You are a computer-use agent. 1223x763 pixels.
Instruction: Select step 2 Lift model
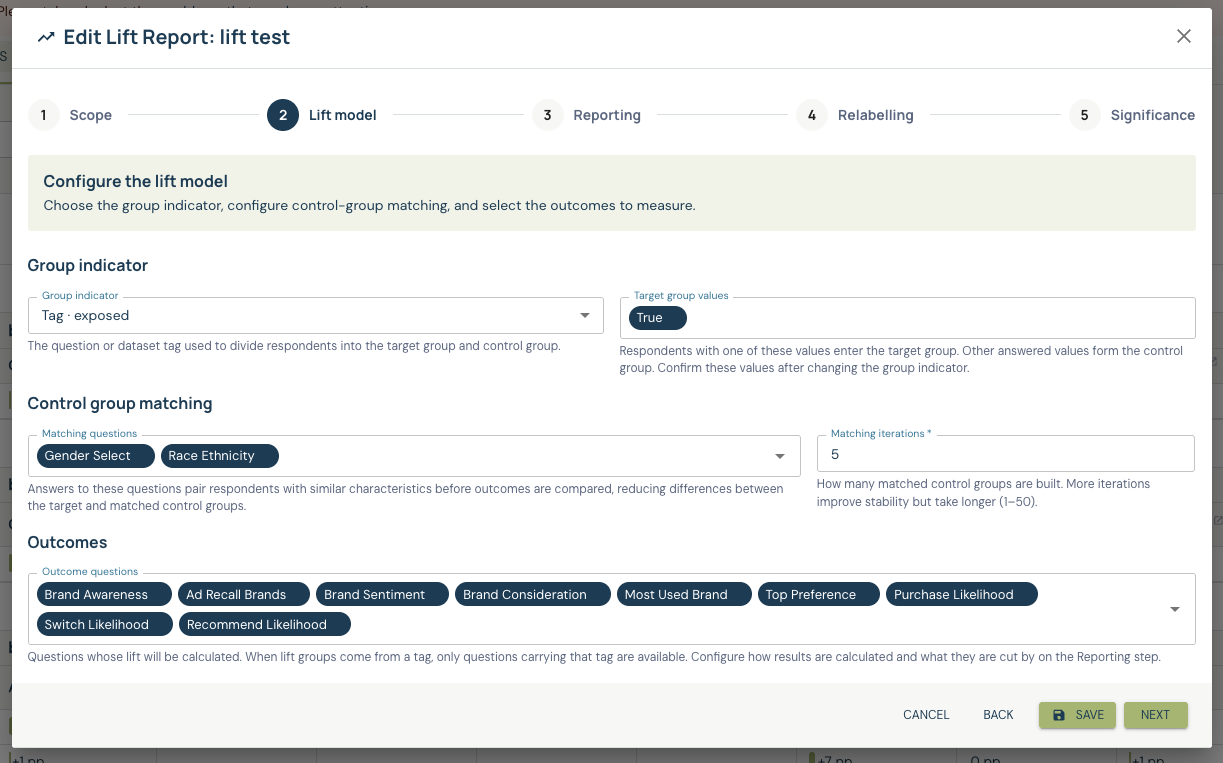point(322,115)
